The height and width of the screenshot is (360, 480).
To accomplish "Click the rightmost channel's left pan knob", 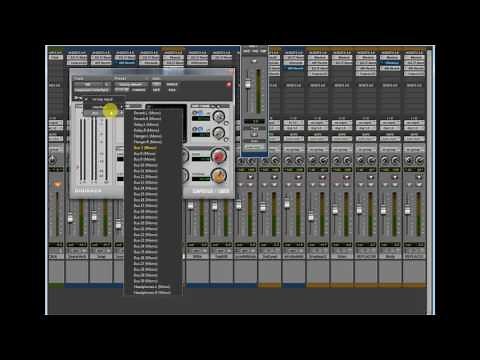I will [x=409, y=160].
